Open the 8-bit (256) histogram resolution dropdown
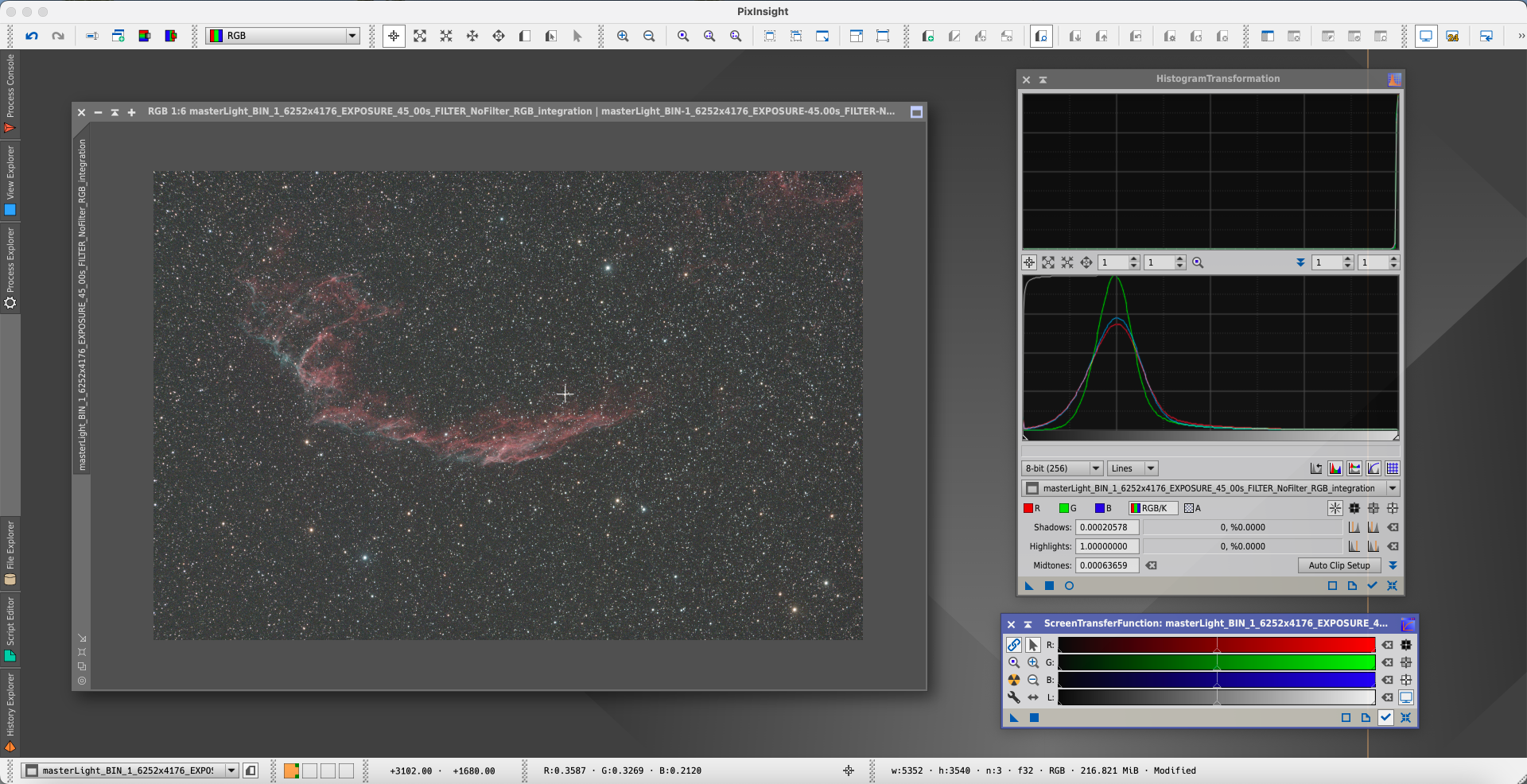The image size is (1527, 784). [x=1062, y=468]
